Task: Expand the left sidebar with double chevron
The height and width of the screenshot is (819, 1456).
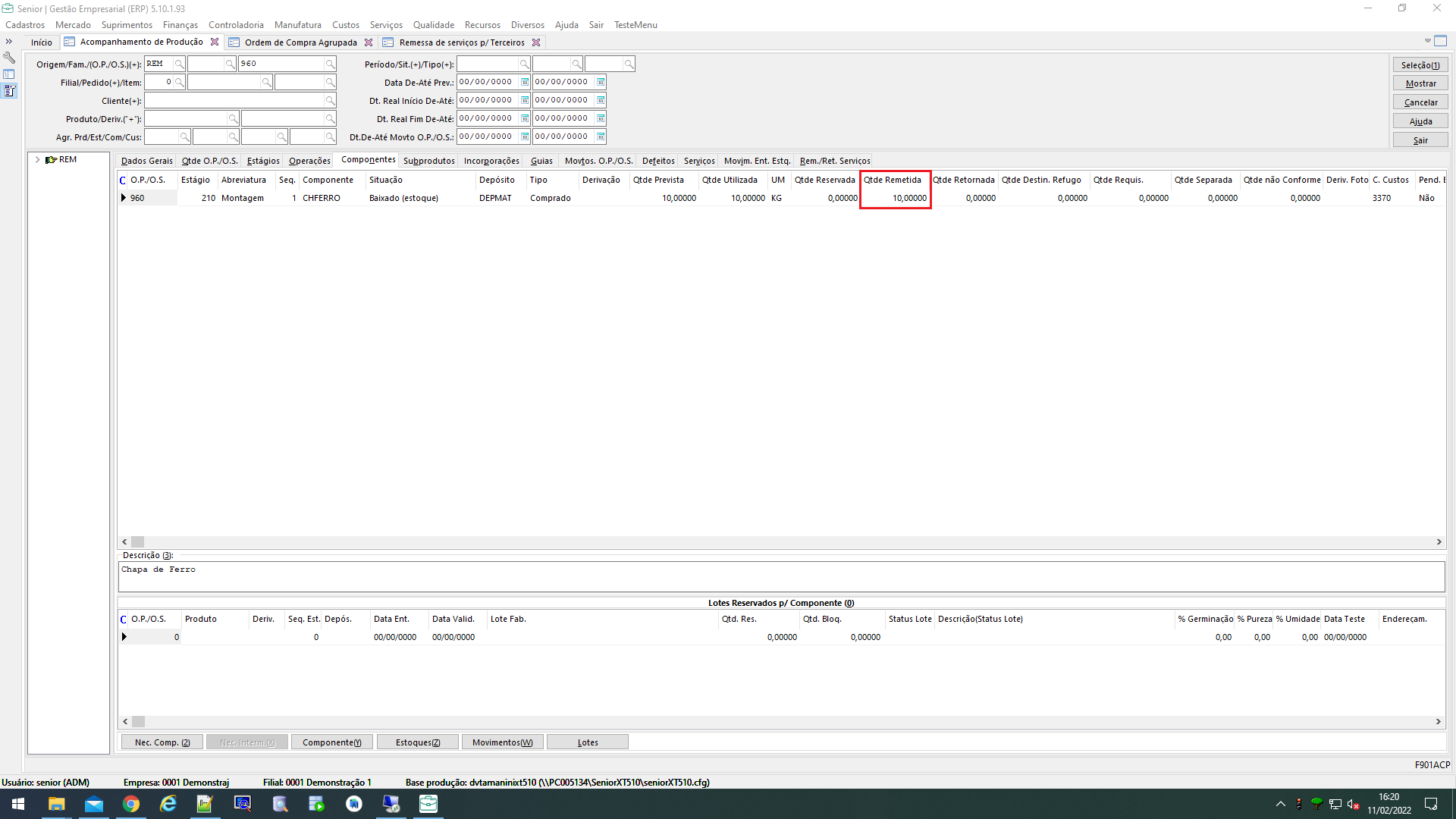Action: pos(9,42)
